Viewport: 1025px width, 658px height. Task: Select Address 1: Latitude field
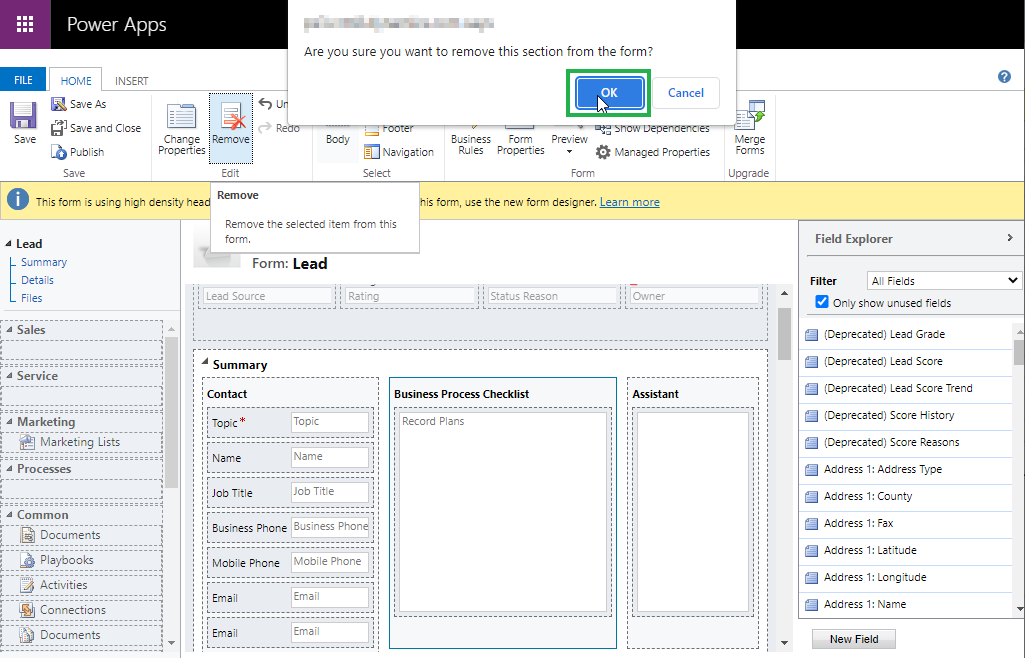906,550
